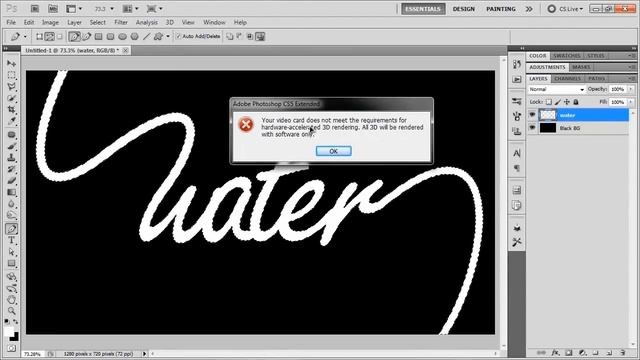The width and height of the screenshot is (640, 360).
Task: Select the Zoom tool
Action: click(x=11, y=311)
